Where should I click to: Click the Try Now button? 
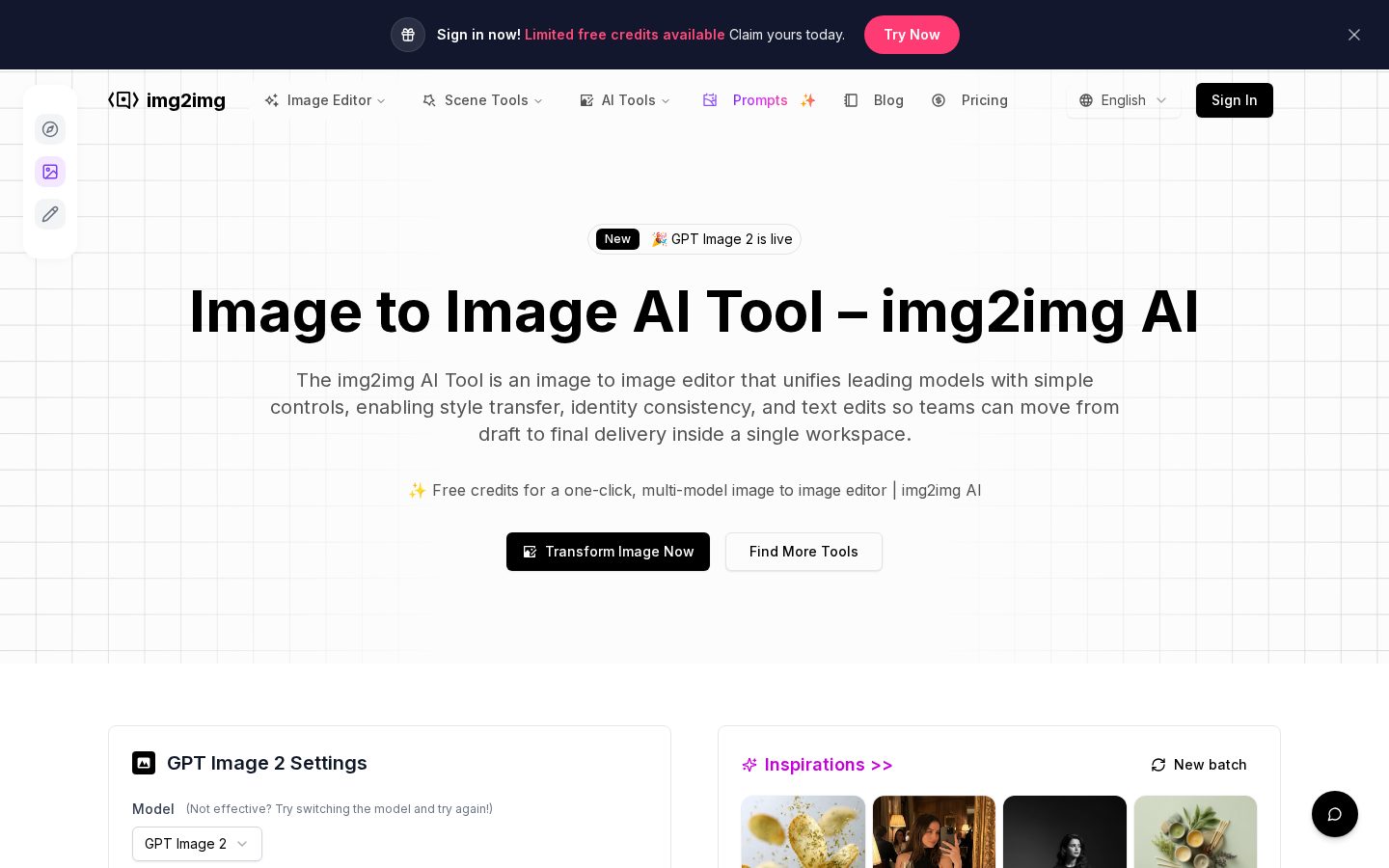912,35
